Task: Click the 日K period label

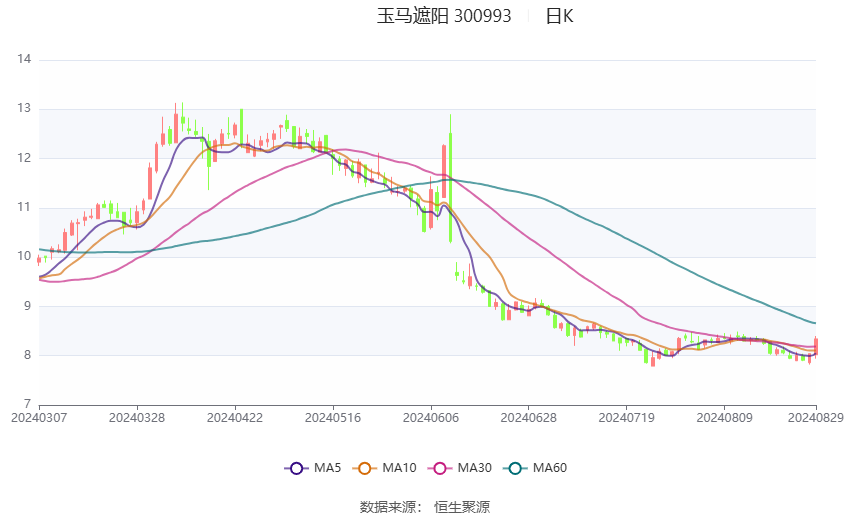Action: tap(559, 16)
